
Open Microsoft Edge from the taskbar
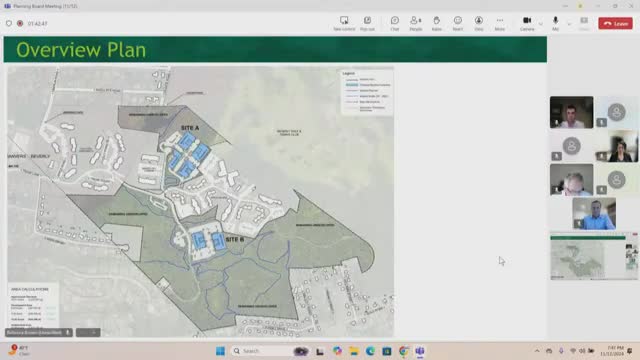[x=370, y=351]
